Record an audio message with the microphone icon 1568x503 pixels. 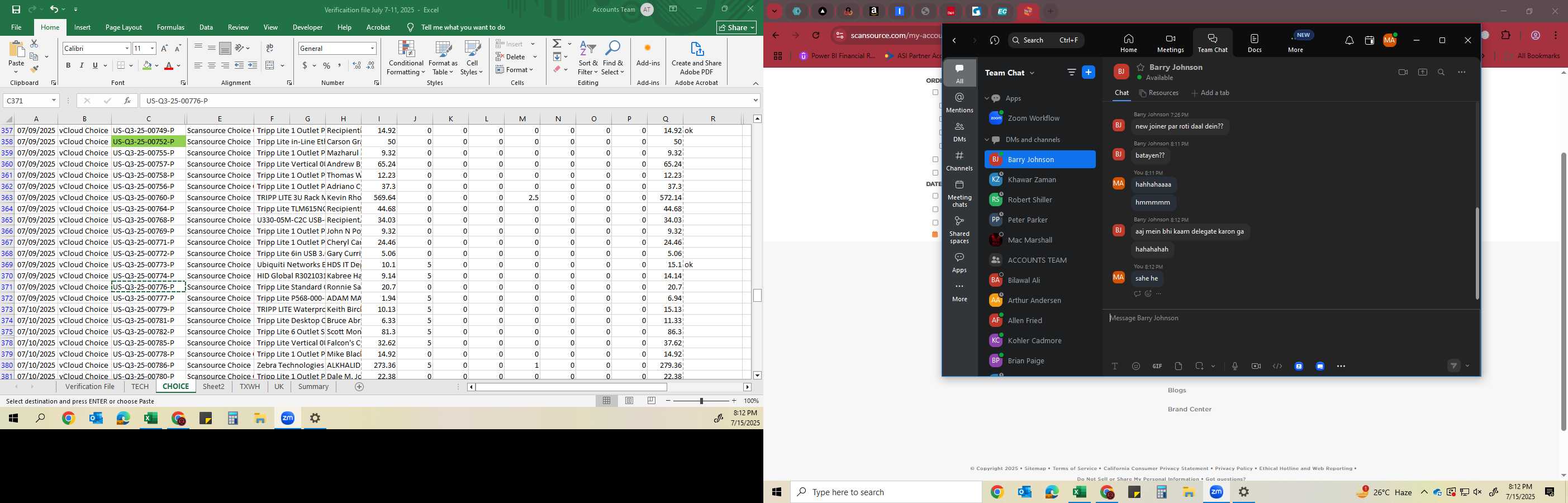(x=1234, y=366)
